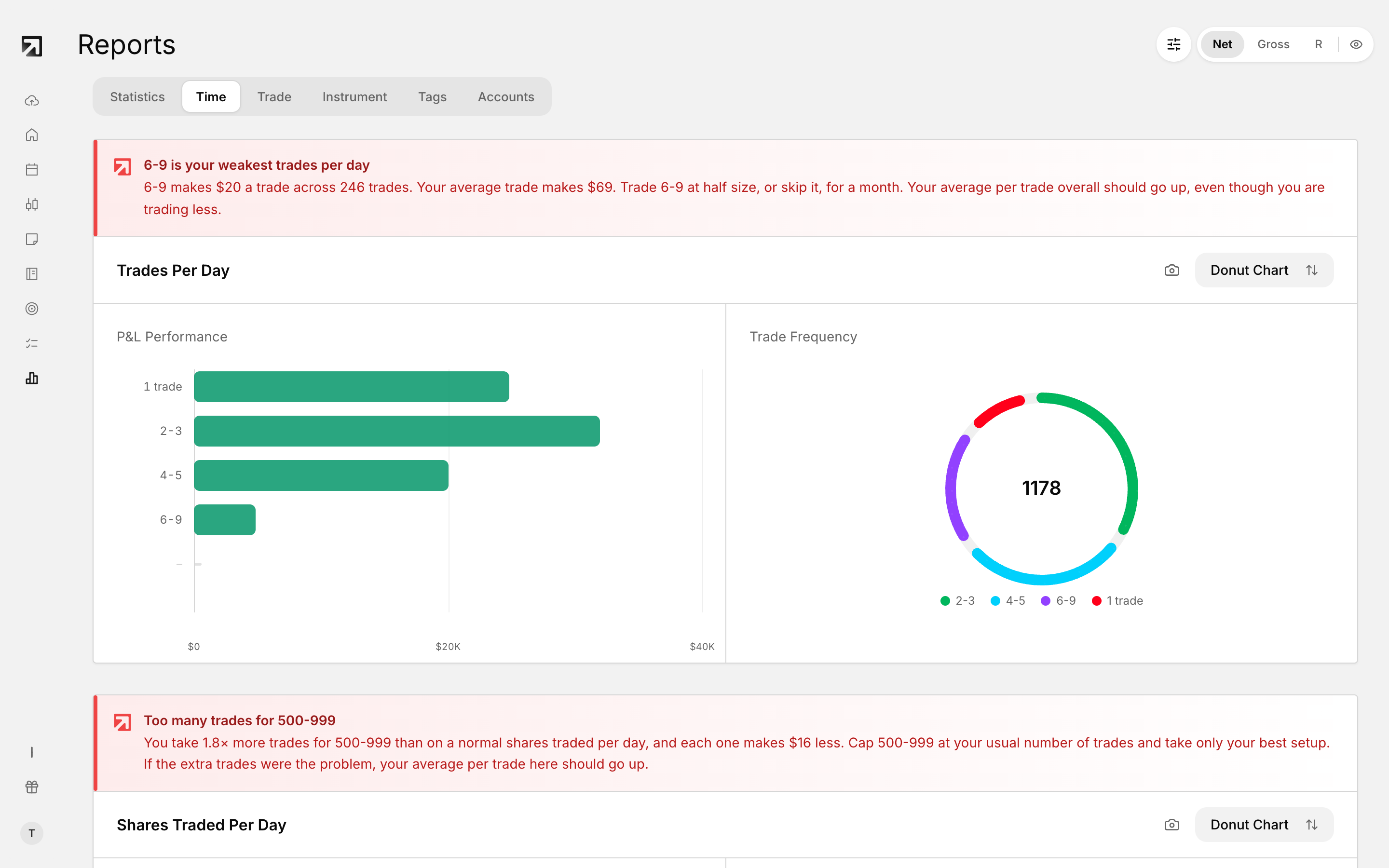Click 'Too many trades for 500-999' heading

click(239, 720)
